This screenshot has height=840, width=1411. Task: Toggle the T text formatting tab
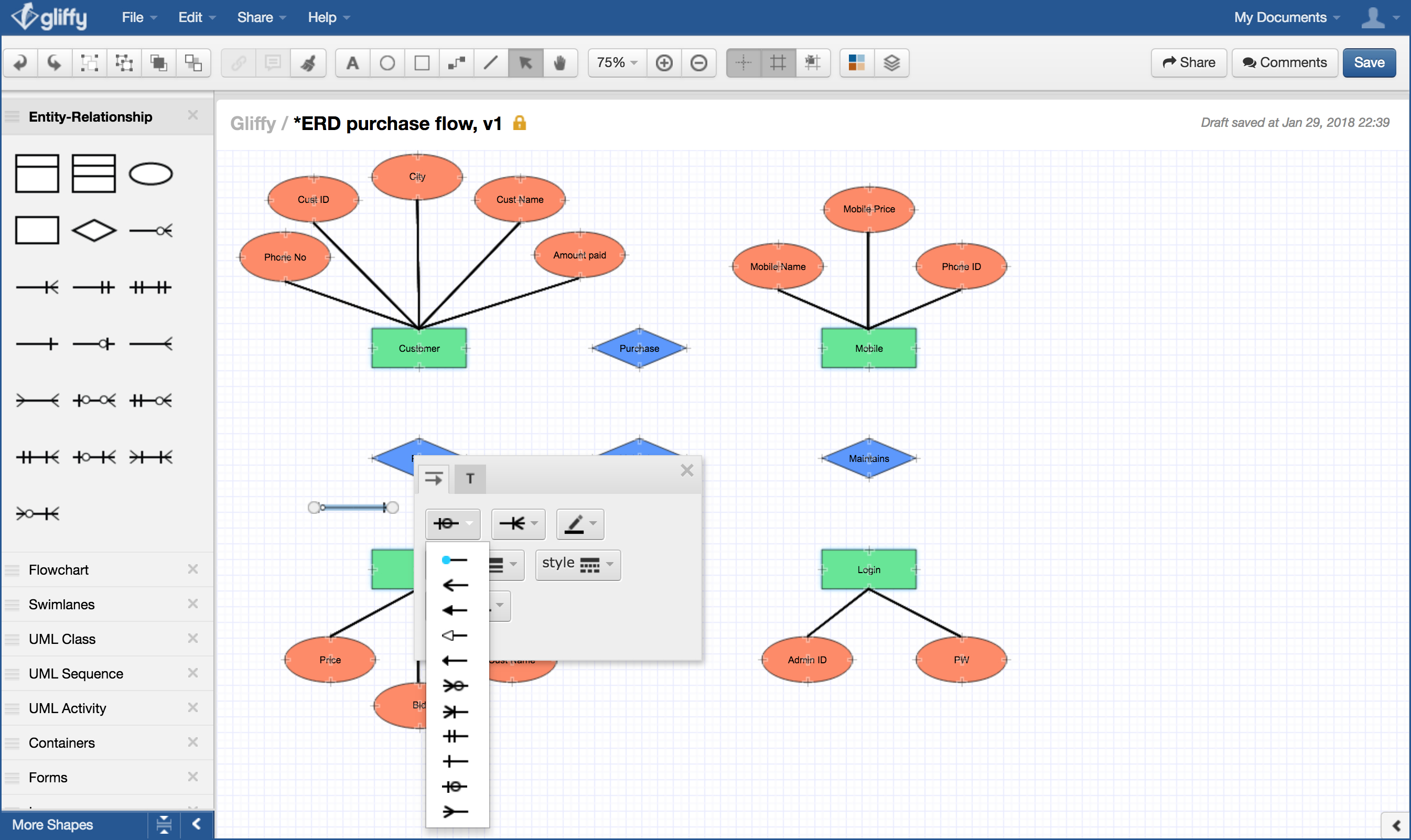point(469,478)
